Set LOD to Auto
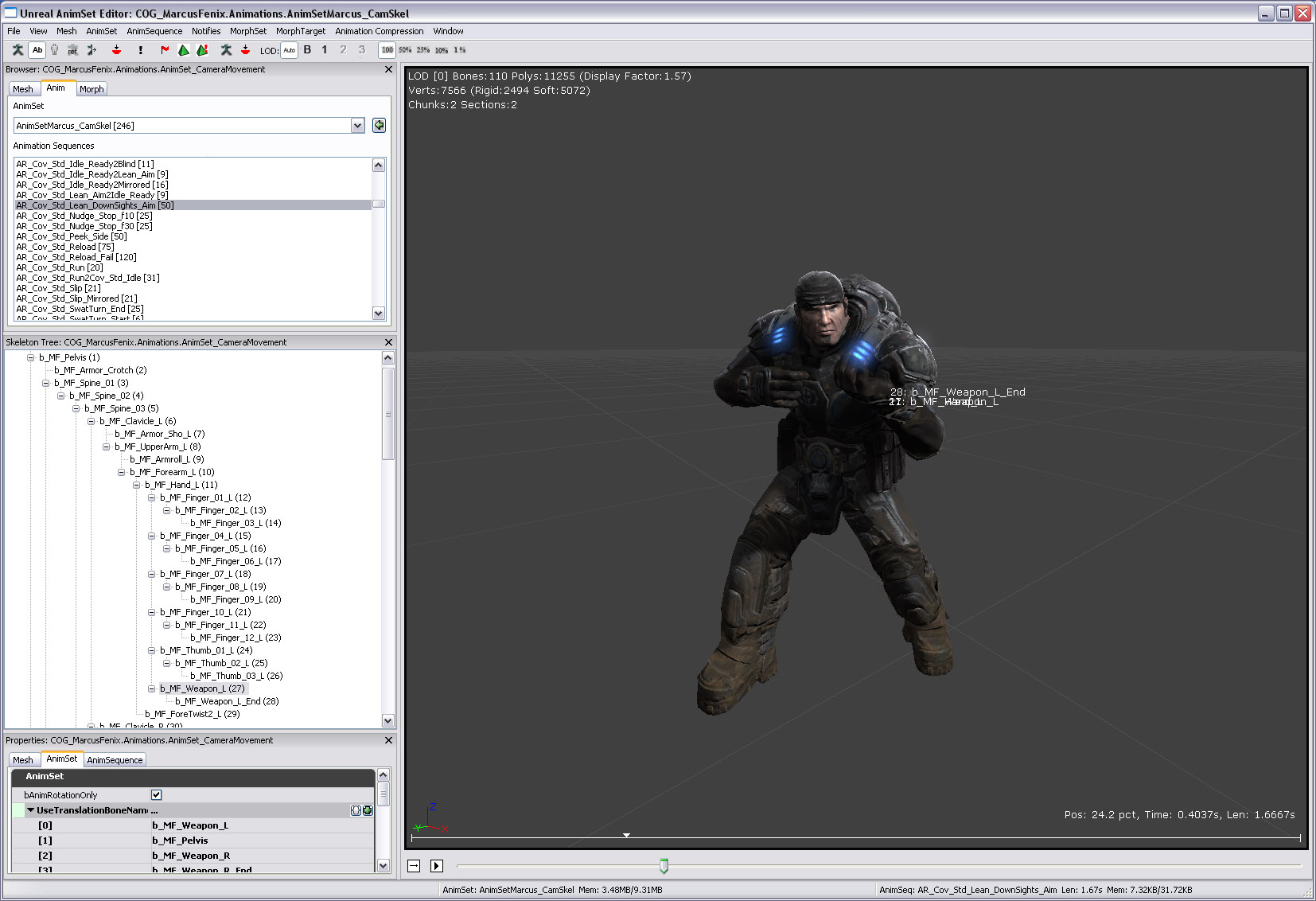This screenshot has width=1316, height=901. [x=289, y=50]
